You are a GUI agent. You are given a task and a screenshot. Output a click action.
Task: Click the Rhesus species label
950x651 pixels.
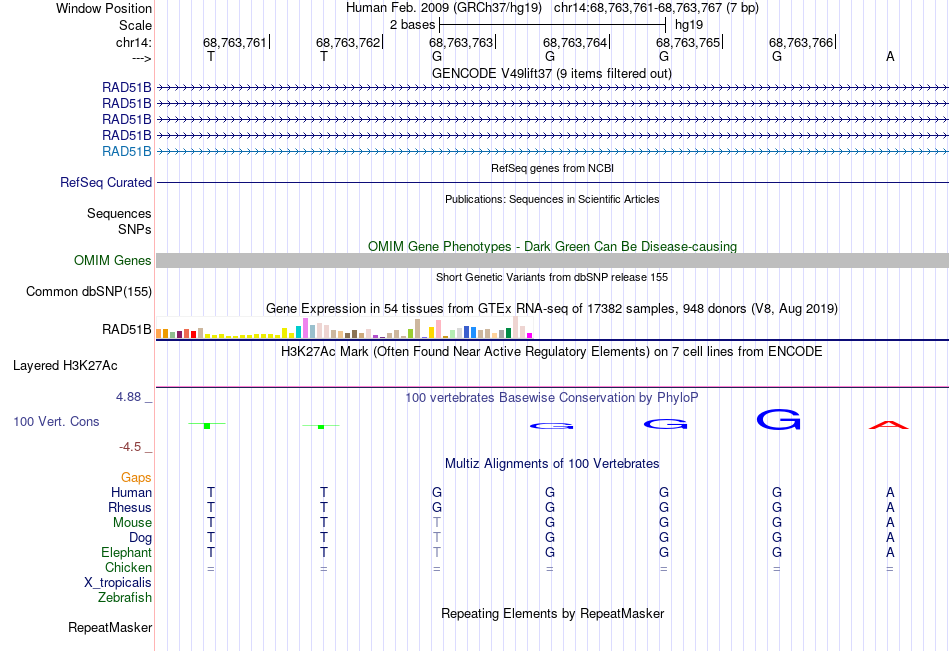(x=130, y=508)
